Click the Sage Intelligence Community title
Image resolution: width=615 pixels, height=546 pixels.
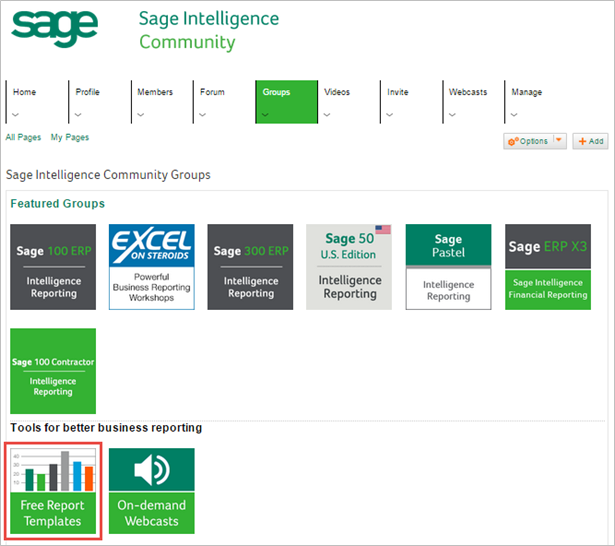(209, 30)
